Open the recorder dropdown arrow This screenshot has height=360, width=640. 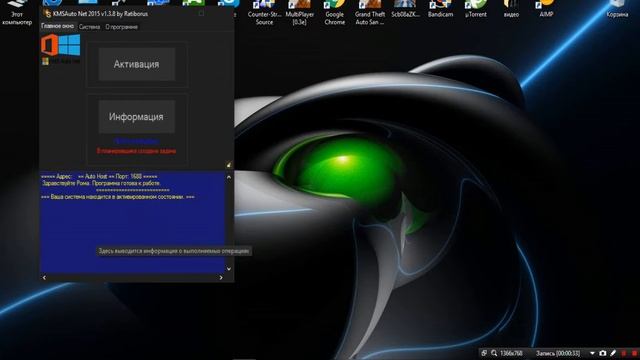592,353
